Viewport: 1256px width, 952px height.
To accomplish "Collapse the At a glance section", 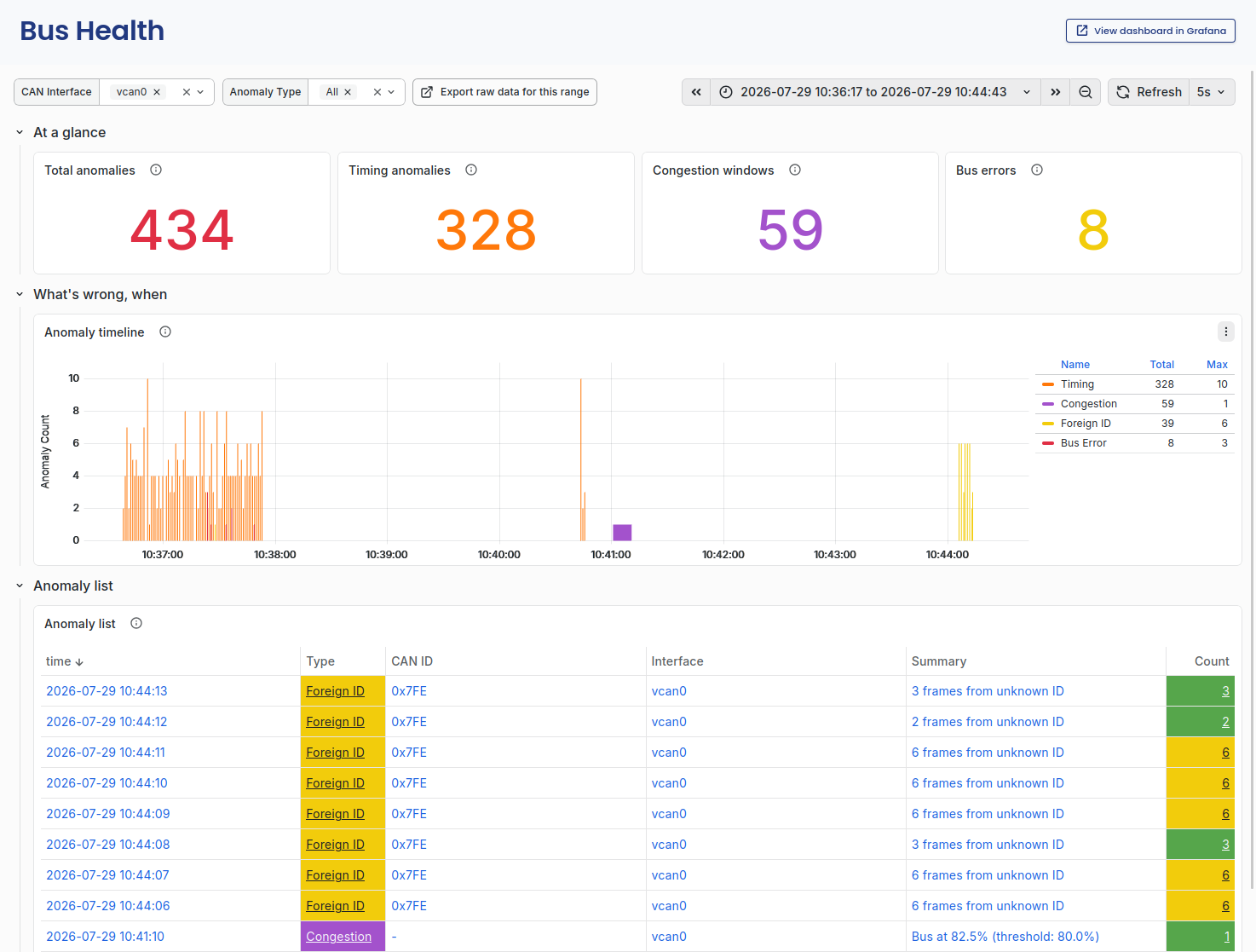I will click(x=20, y=132).
